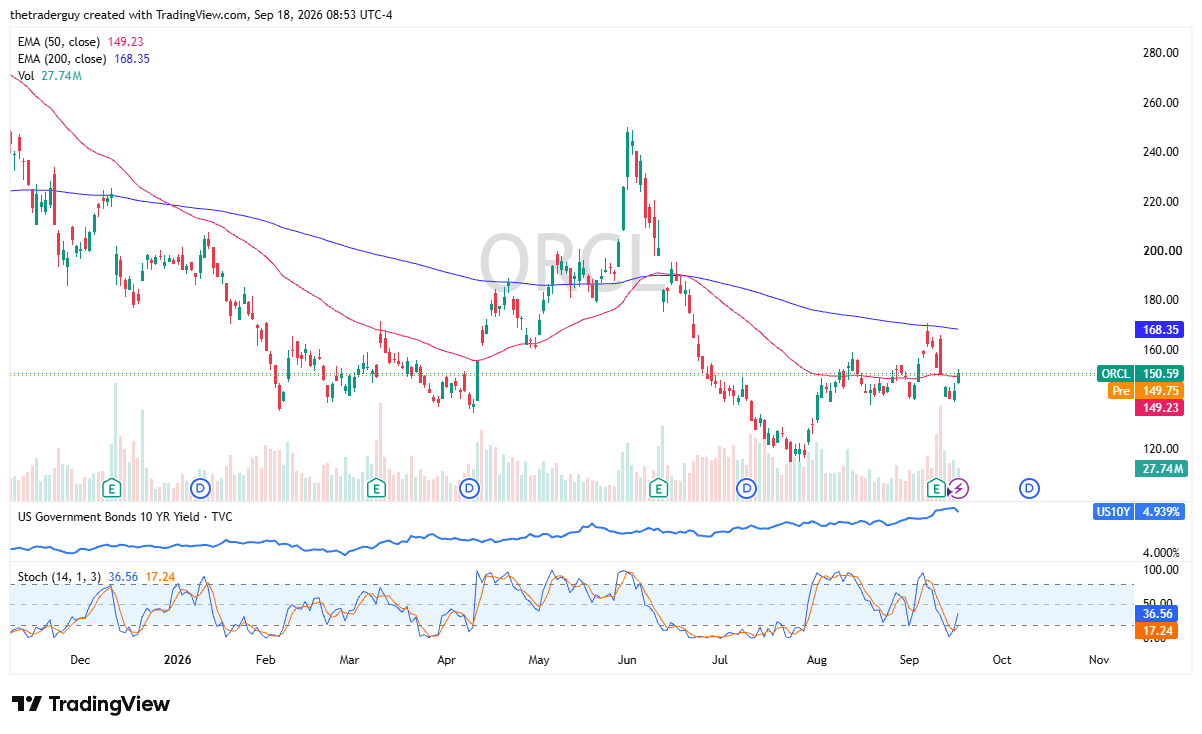Click the Aug time axis label
1202x734 pixels.
tap(816, 660)
